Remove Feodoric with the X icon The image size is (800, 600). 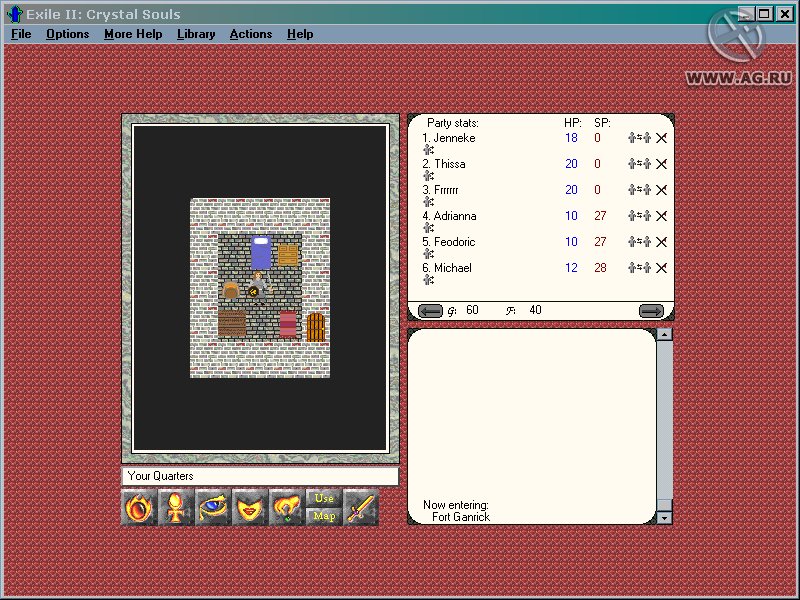pos(660,242)
